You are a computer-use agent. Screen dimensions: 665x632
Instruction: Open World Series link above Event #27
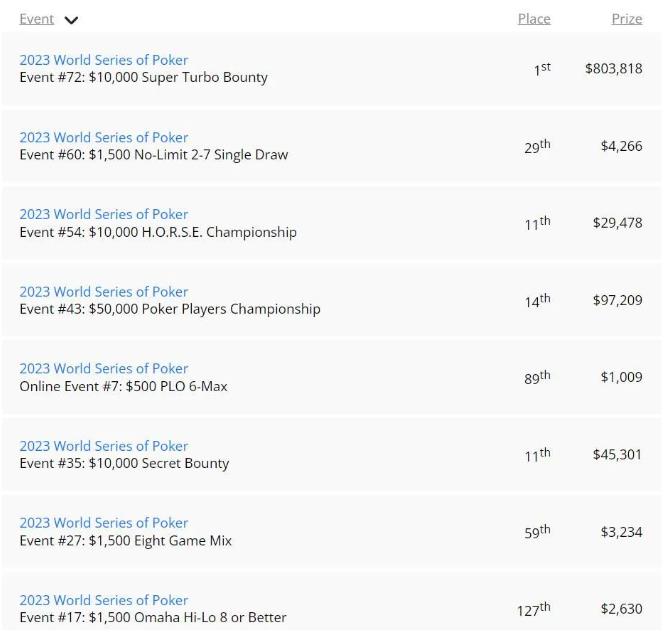(x=104, y=523)
